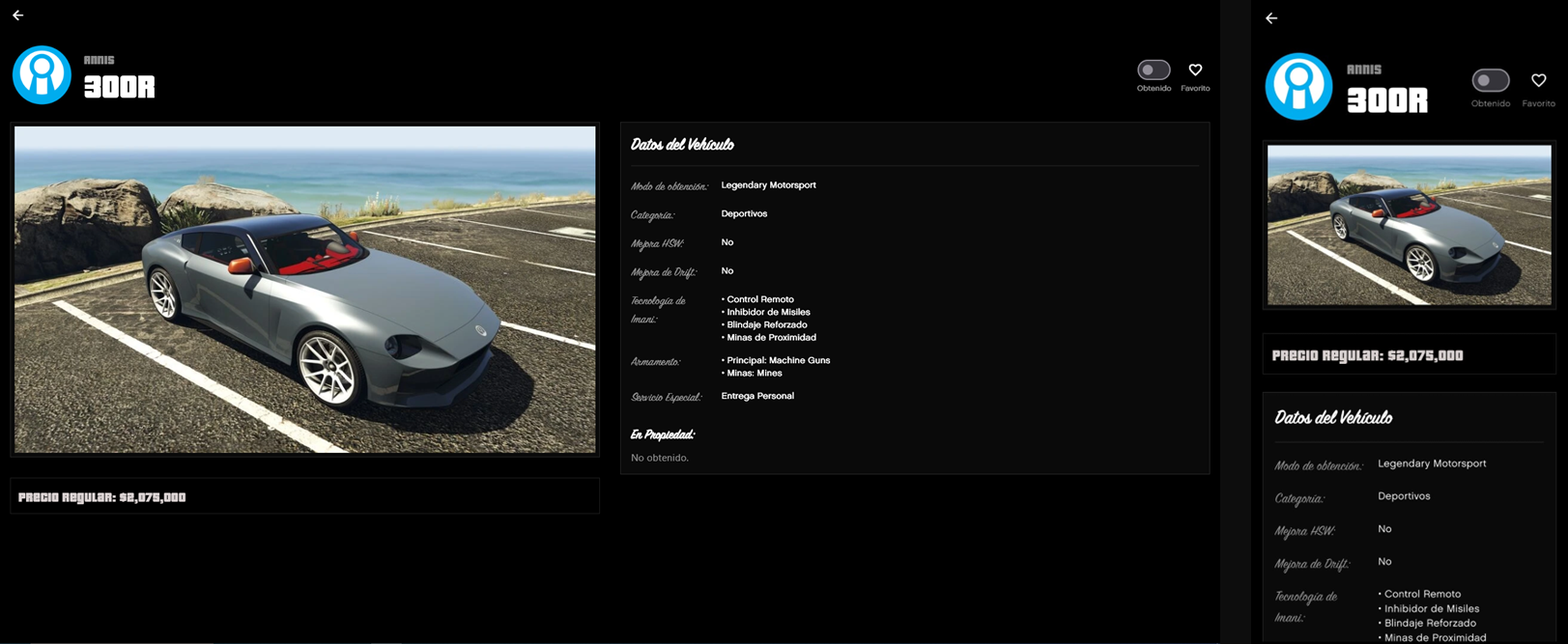
Task: Go back using the right panel arrow
Action: 1271,18
